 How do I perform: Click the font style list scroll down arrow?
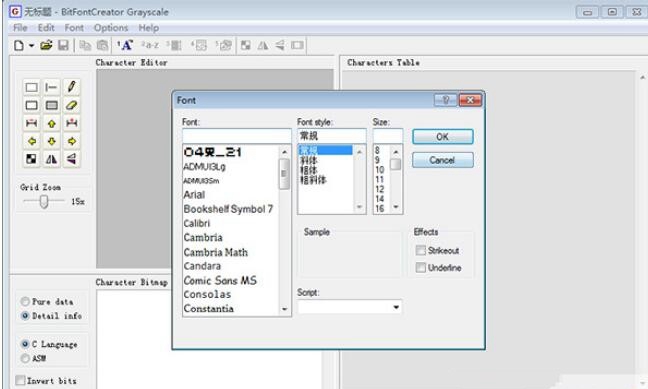click(x=359, y=207)
